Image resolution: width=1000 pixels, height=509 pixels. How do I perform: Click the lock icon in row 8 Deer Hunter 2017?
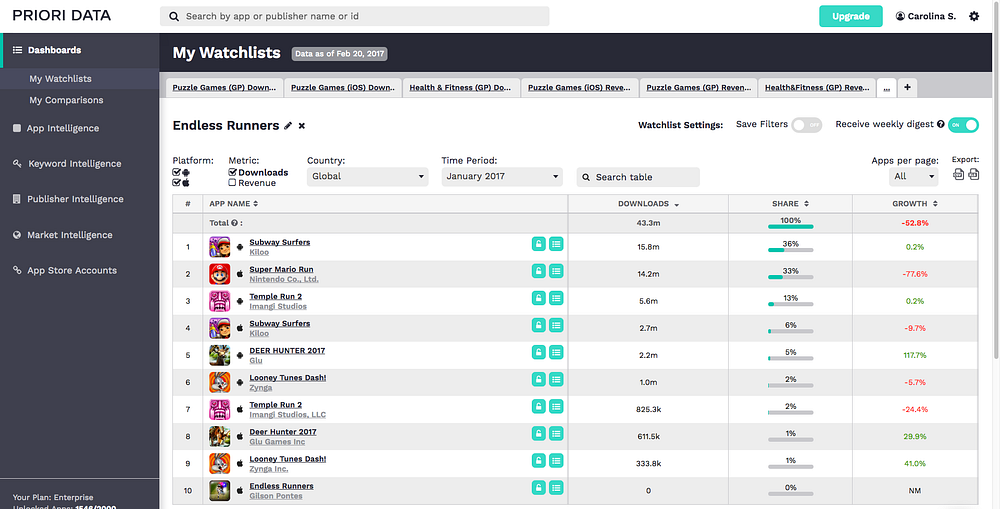point(539,434)
